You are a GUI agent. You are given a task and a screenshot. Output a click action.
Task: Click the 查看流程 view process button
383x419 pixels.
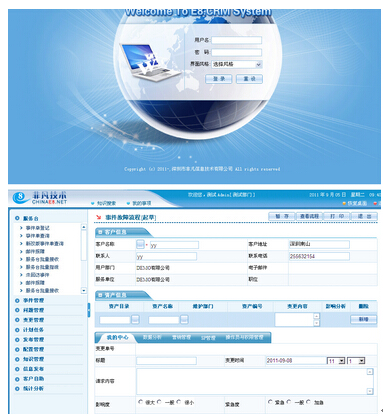click(309, 216)
